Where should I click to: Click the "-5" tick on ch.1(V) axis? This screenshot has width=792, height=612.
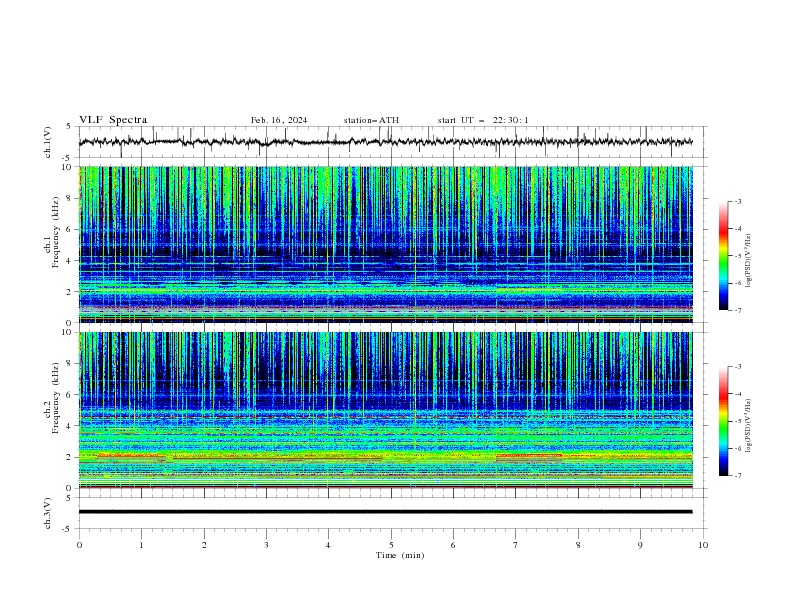tap(67, 158)
